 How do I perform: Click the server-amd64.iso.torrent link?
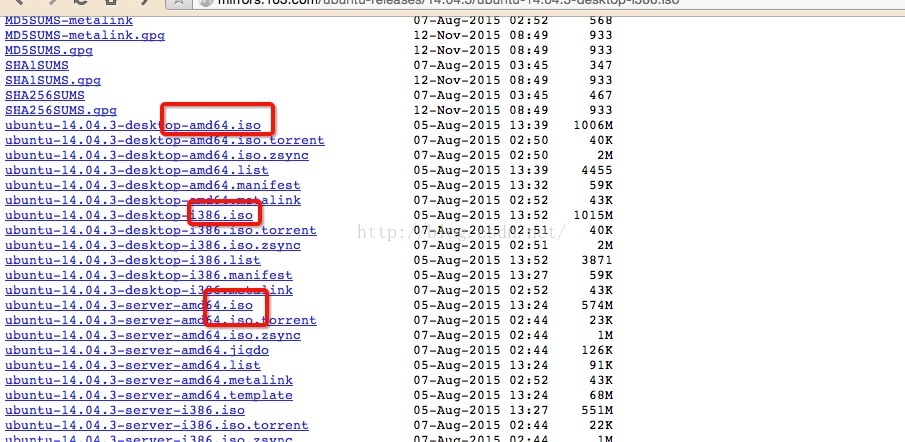pos(160,320)
